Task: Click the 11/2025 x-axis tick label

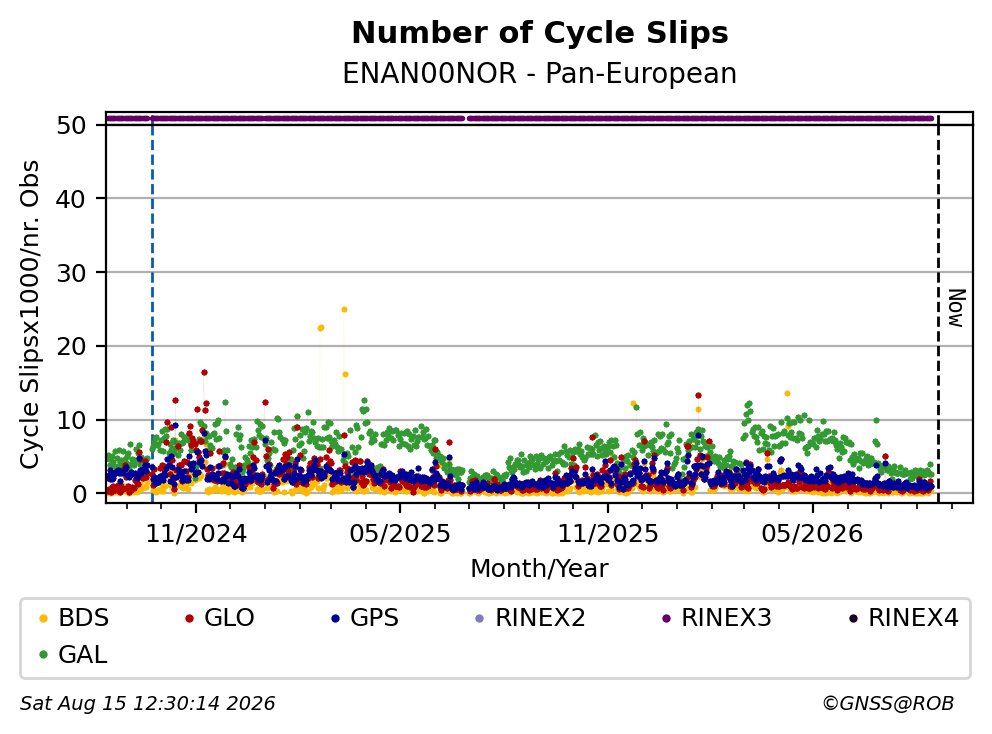Action: click(607, 534)
